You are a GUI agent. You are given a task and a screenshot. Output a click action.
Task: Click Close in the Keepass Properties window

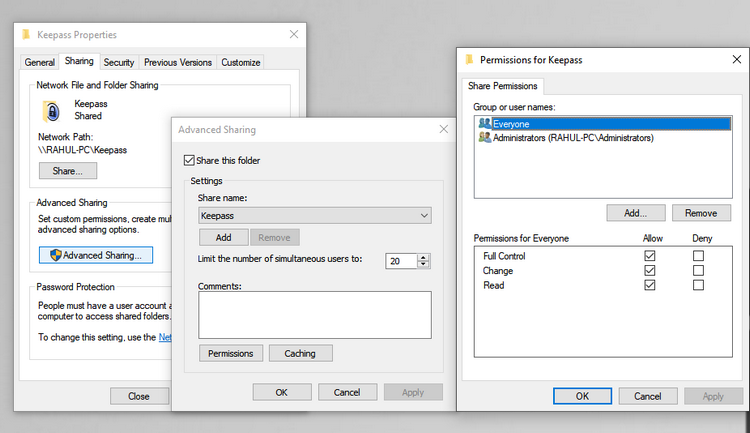click(139, 396)
